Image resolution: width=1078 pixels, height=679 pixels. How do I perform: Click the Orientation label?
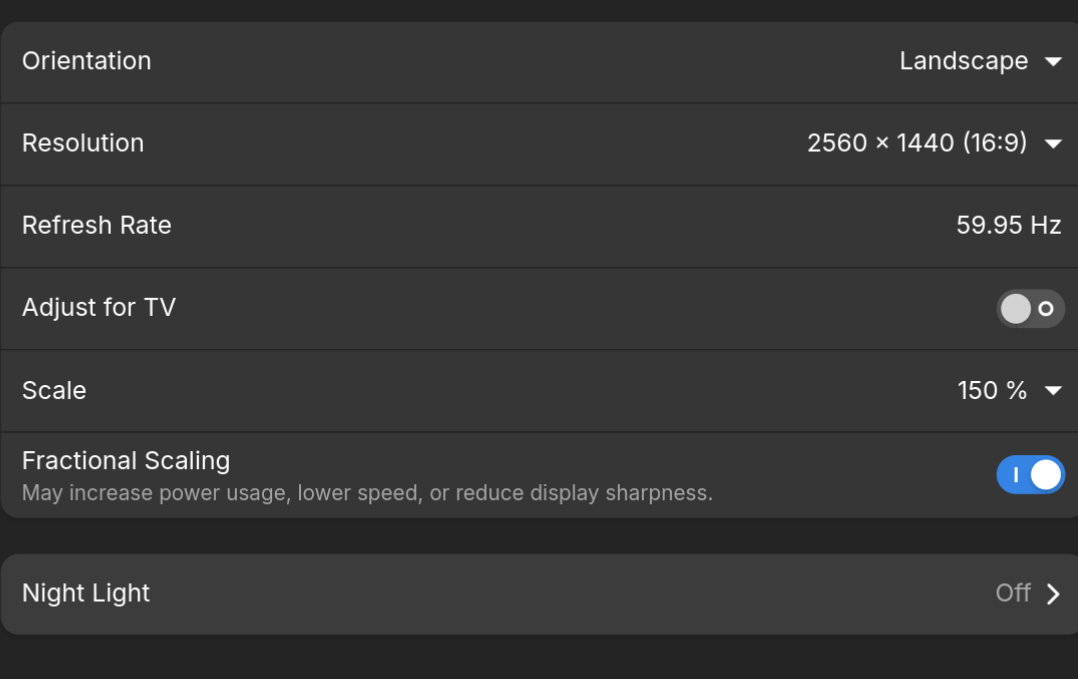point(87,61)
